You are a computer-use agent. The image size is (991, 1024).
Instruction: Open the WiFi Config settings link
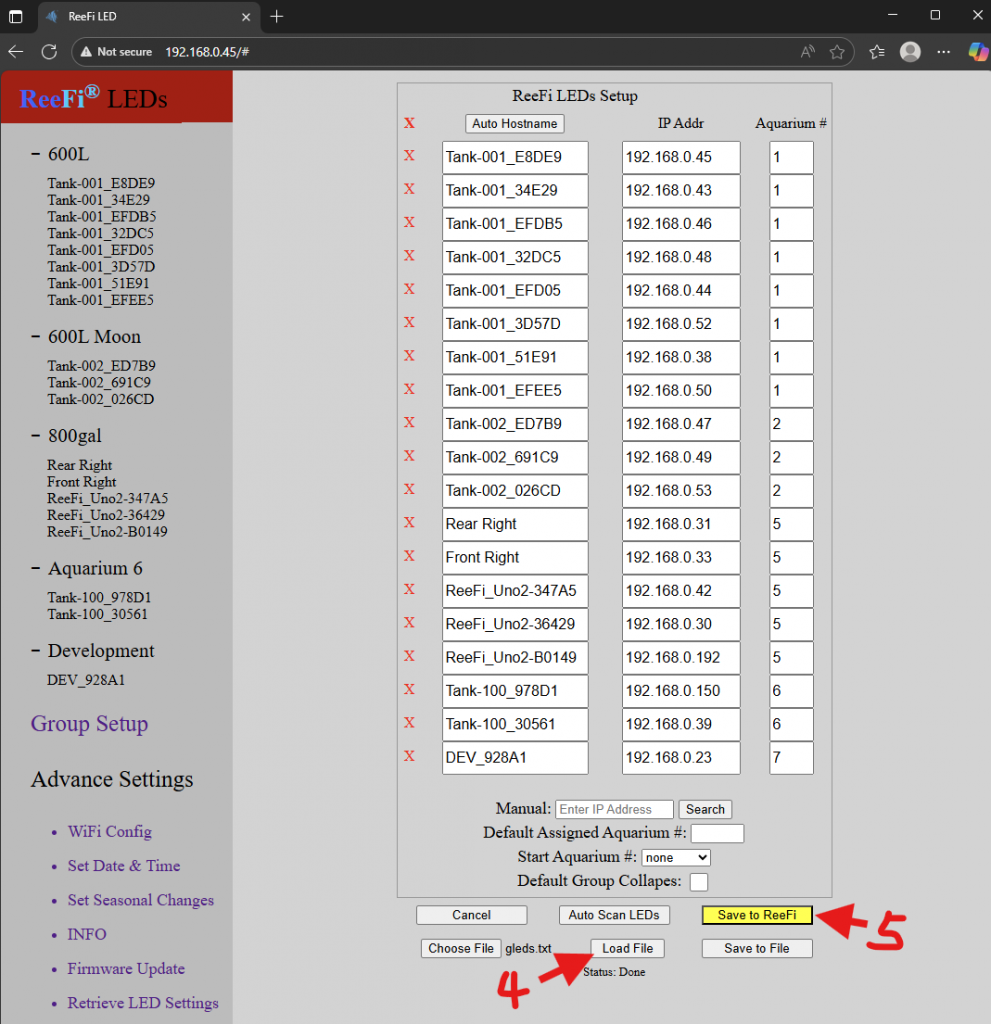pyautogui.click(x=109, y=831)
